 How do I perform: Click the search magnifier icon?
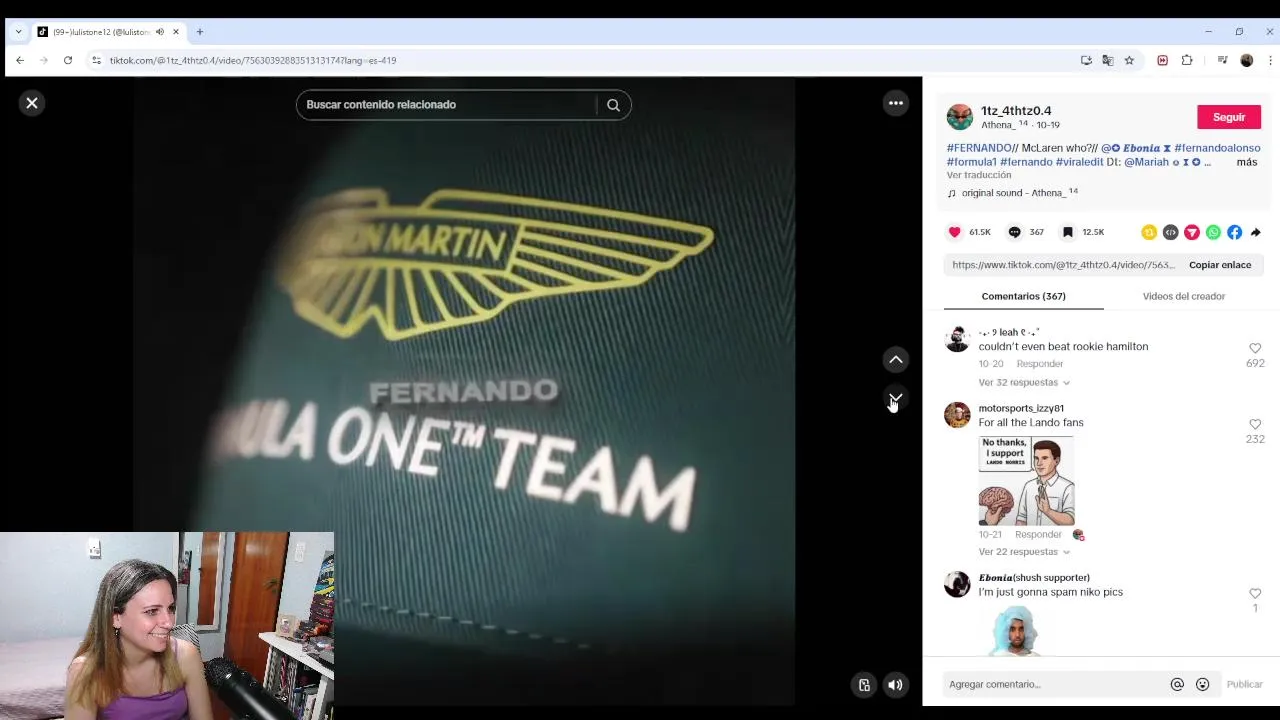coord(613,105)
